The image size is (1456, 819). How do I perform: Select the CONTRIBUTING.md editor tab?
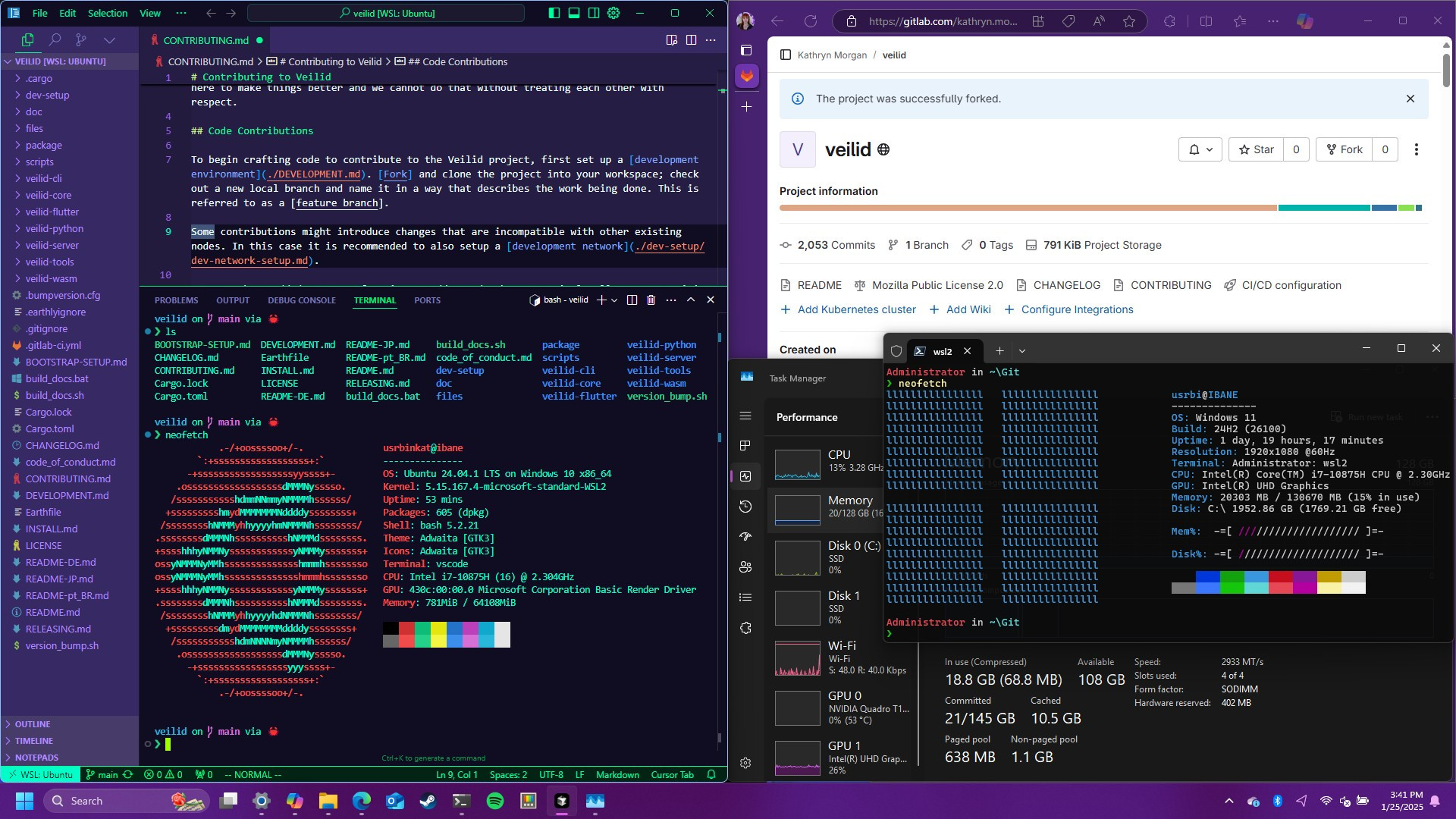point(206,40)
